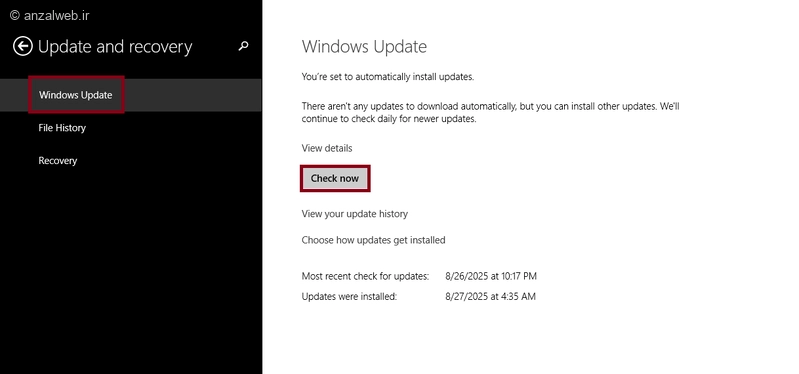Open Choose how updates get installed
Viewport: 799px width, 374px height.
(374, 240)
